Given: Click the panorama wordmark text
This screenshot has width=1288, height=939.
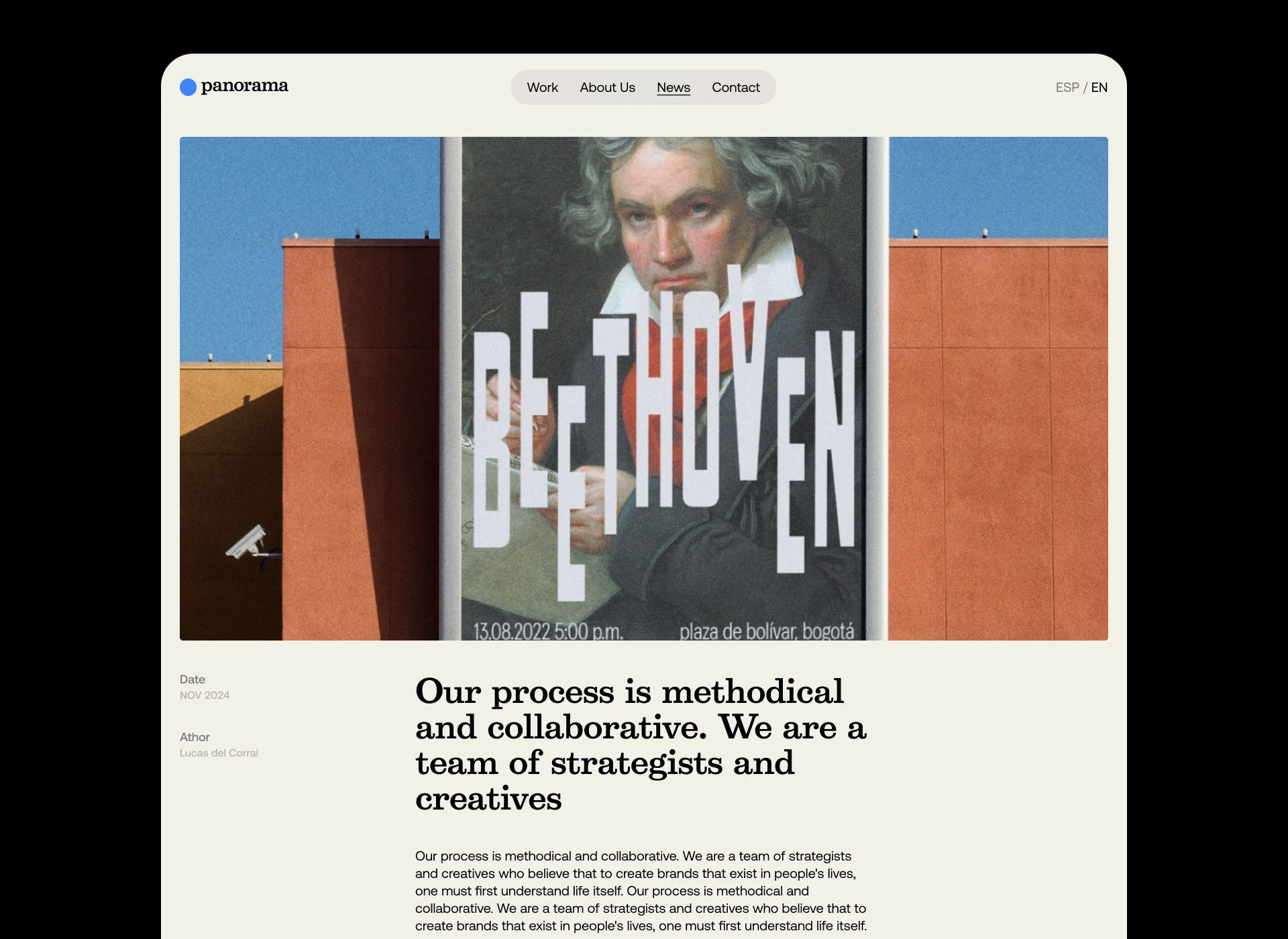Looking at the screenshot, I should tap(244, 86).
